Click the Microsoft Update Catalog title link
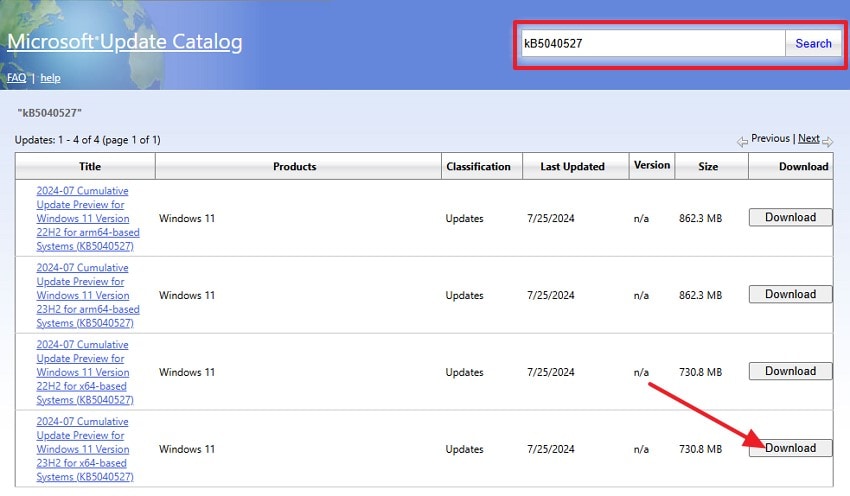 pos(125,42)
